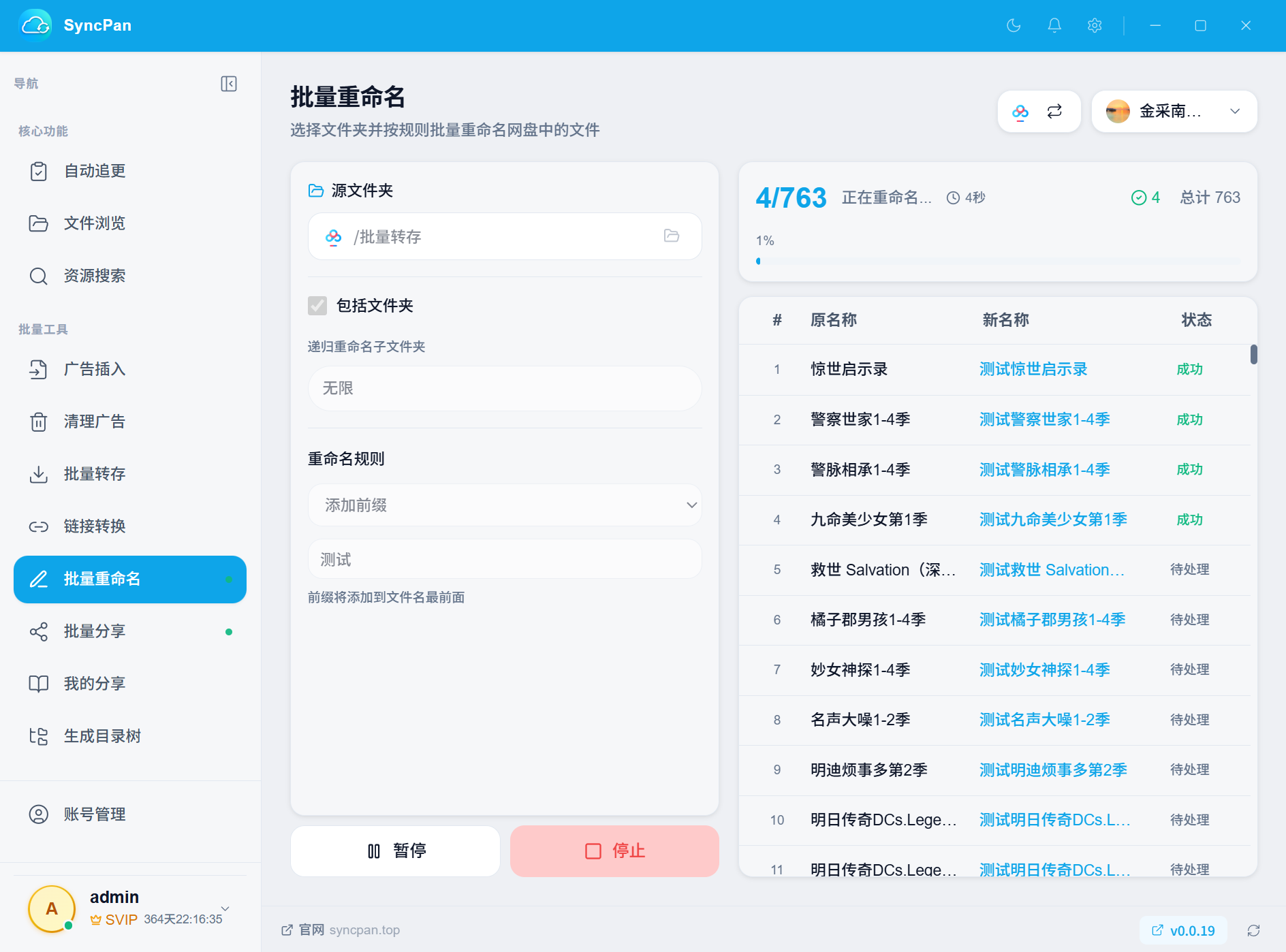Click 测试九命美少女第1季 new name
This screenshot has width=1286, height=952.
[x=1053, y=520]
